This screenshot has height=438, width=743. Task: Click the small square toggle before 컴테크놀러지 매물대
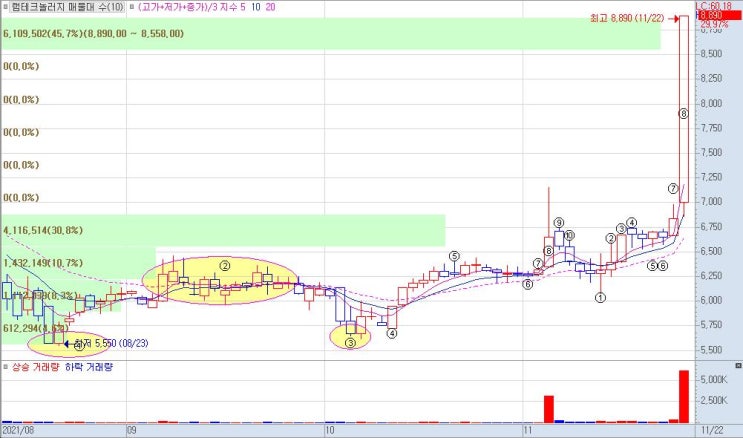5,7
